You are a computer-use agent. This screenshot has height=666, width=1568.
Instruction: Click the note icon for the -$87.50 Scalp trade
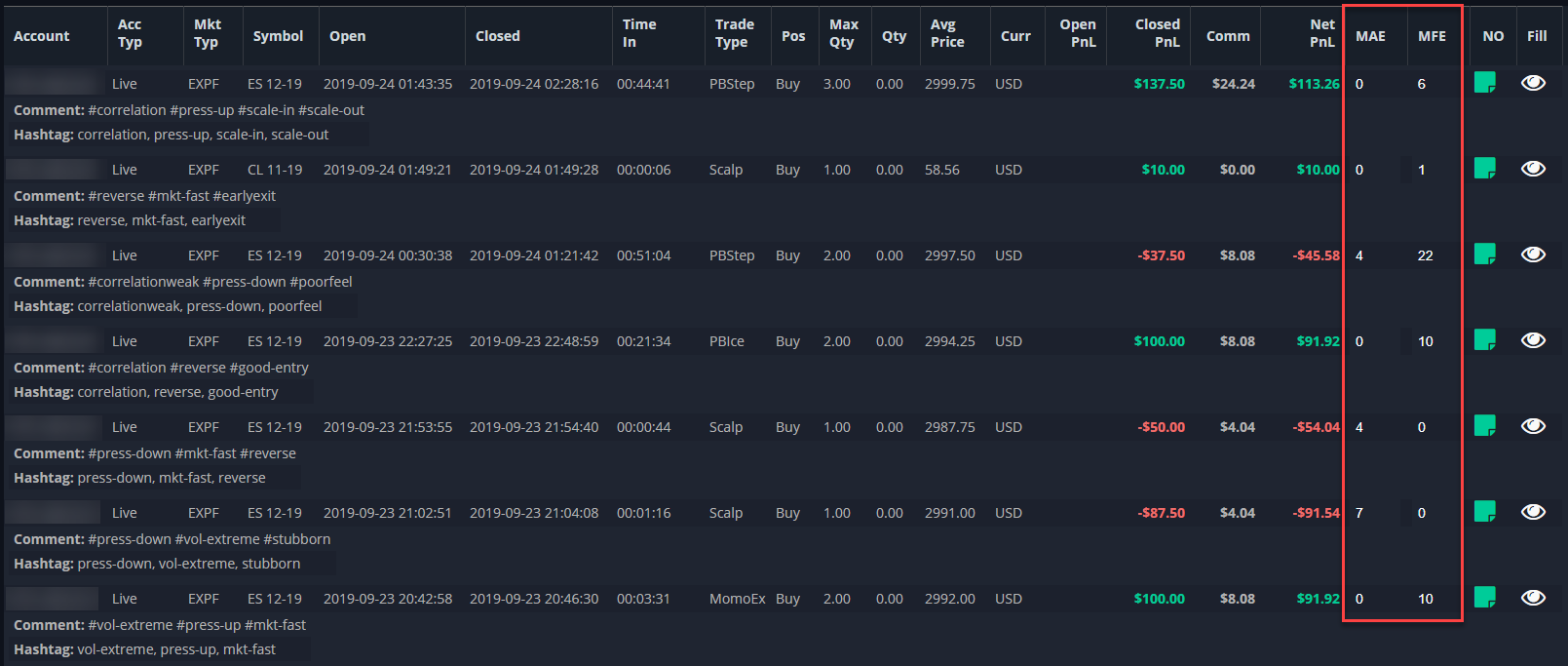tap(1484, 512)
